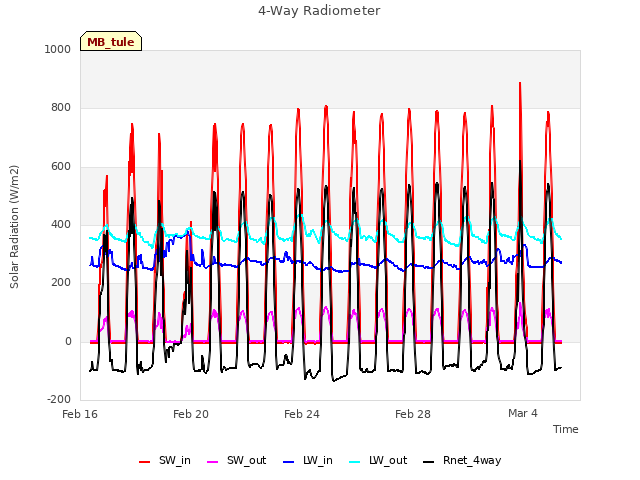Click the 600 y-axis tick label
Viewport: 640px width, 480px height.
click(61, 167)
